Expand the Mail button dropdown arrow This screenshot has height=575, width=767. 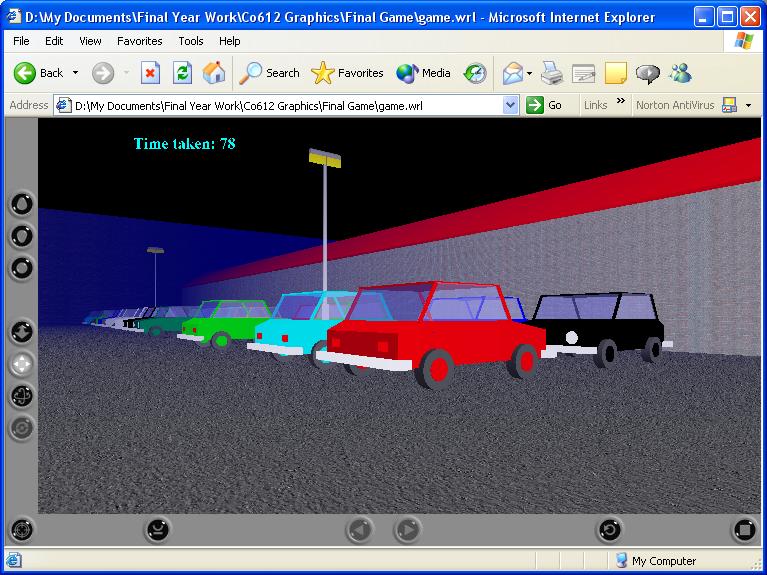click(529, 73)
